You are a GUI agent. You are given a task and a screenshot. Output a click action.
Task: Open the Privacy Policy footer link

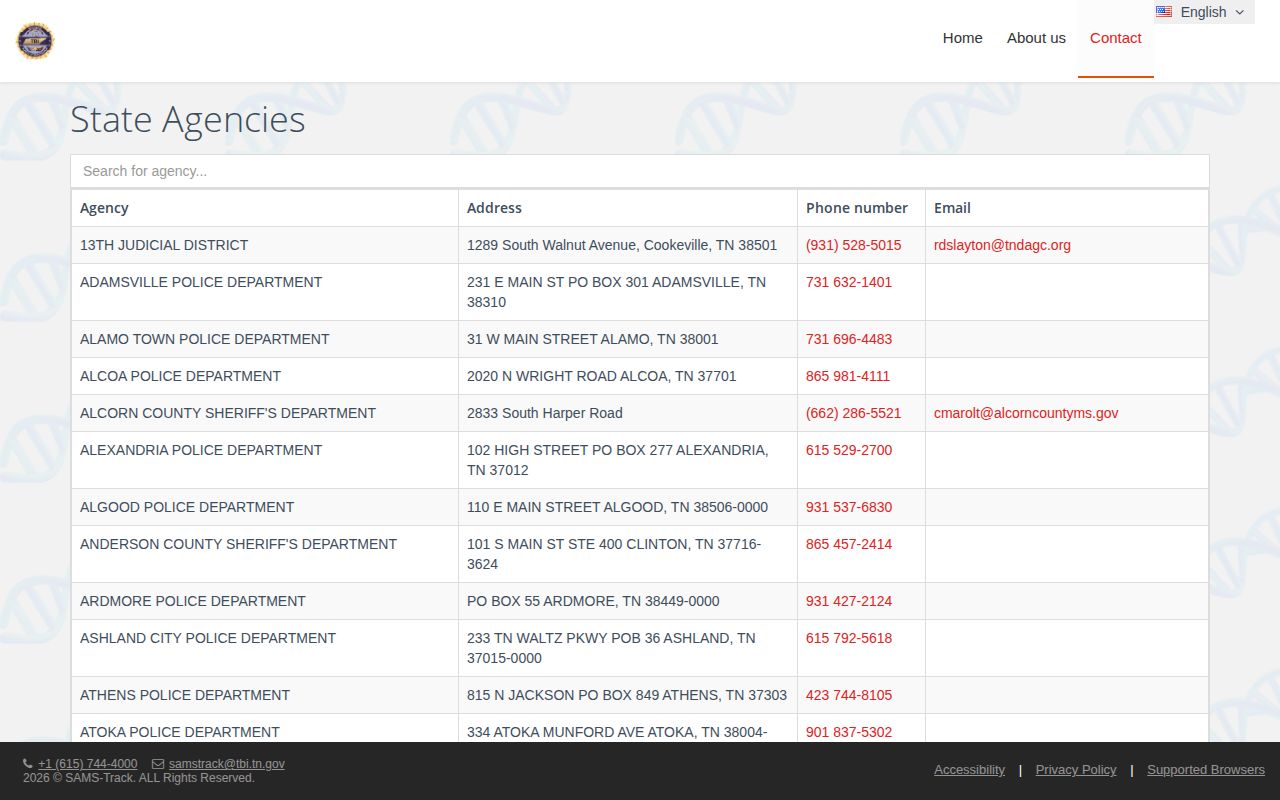tap(1076, 770)
